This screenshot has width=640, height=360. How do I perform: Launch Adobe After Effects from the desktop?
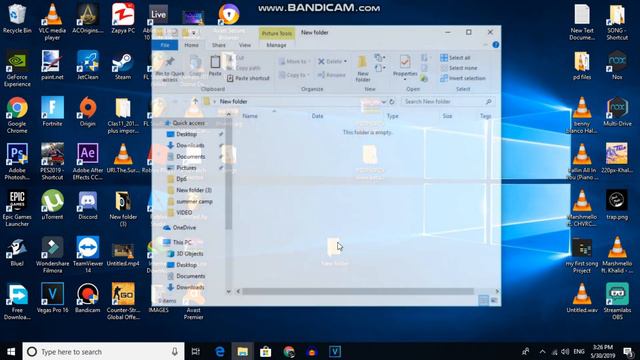coord(88,162)
